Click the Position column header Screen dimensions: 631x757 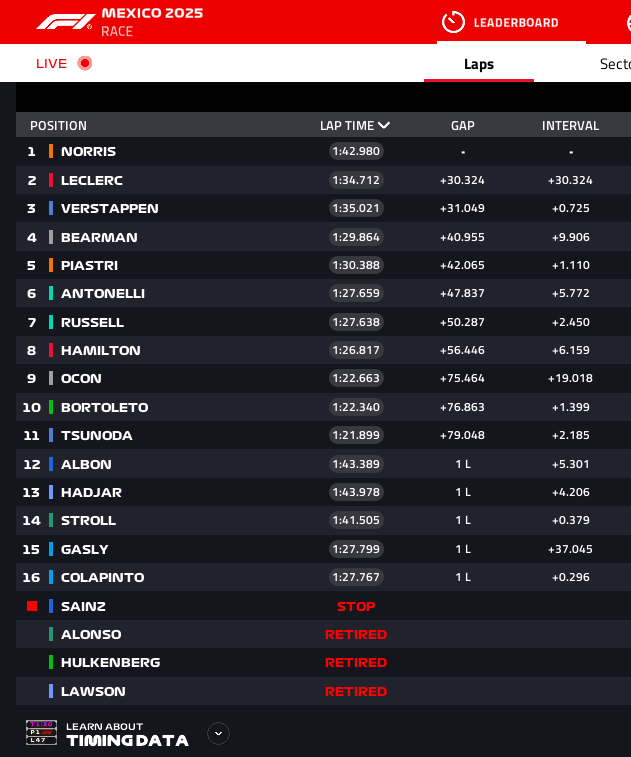pyautogui.click(x=58, y=126)
